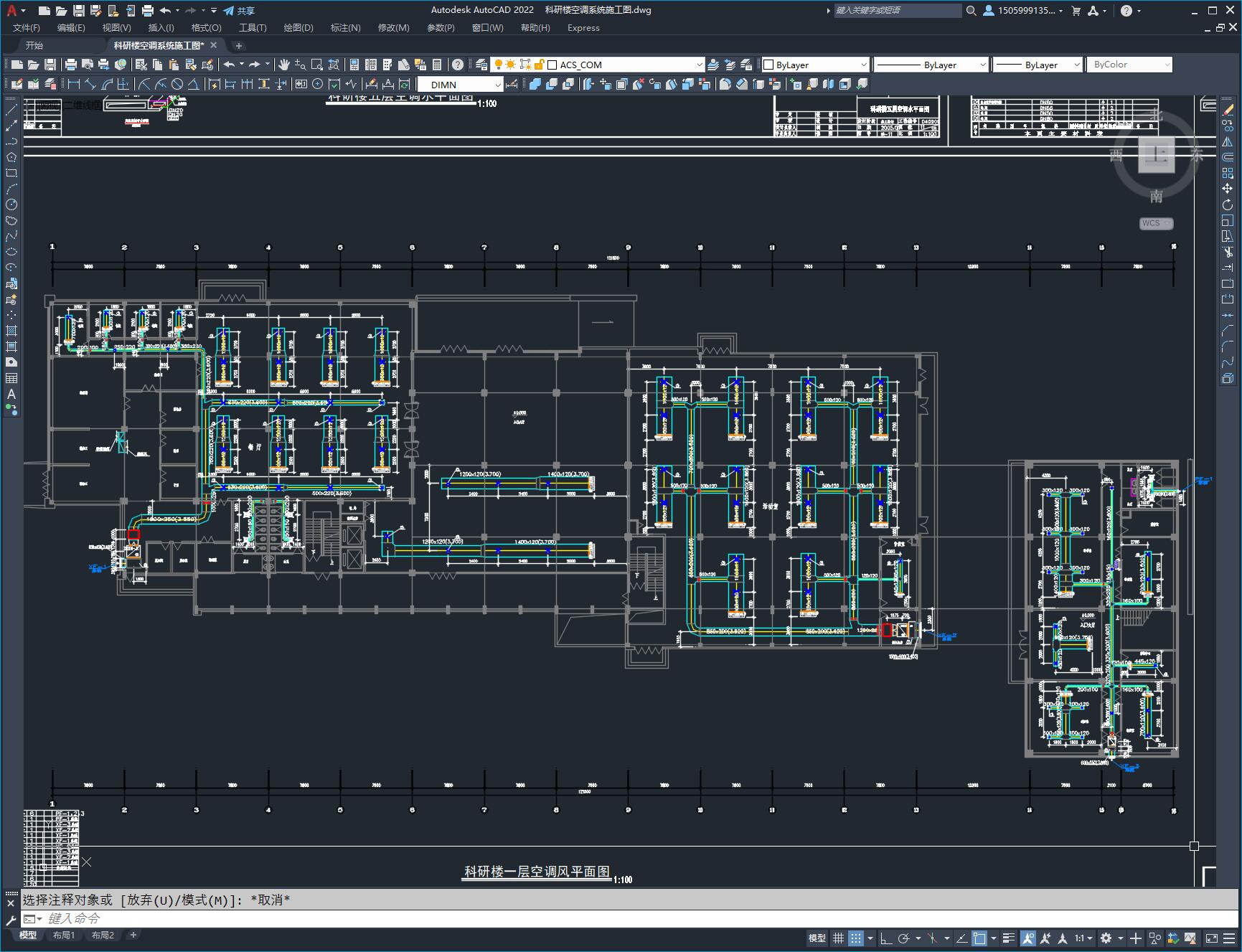Toggle object snap in status bar

(x=979, y=938)
